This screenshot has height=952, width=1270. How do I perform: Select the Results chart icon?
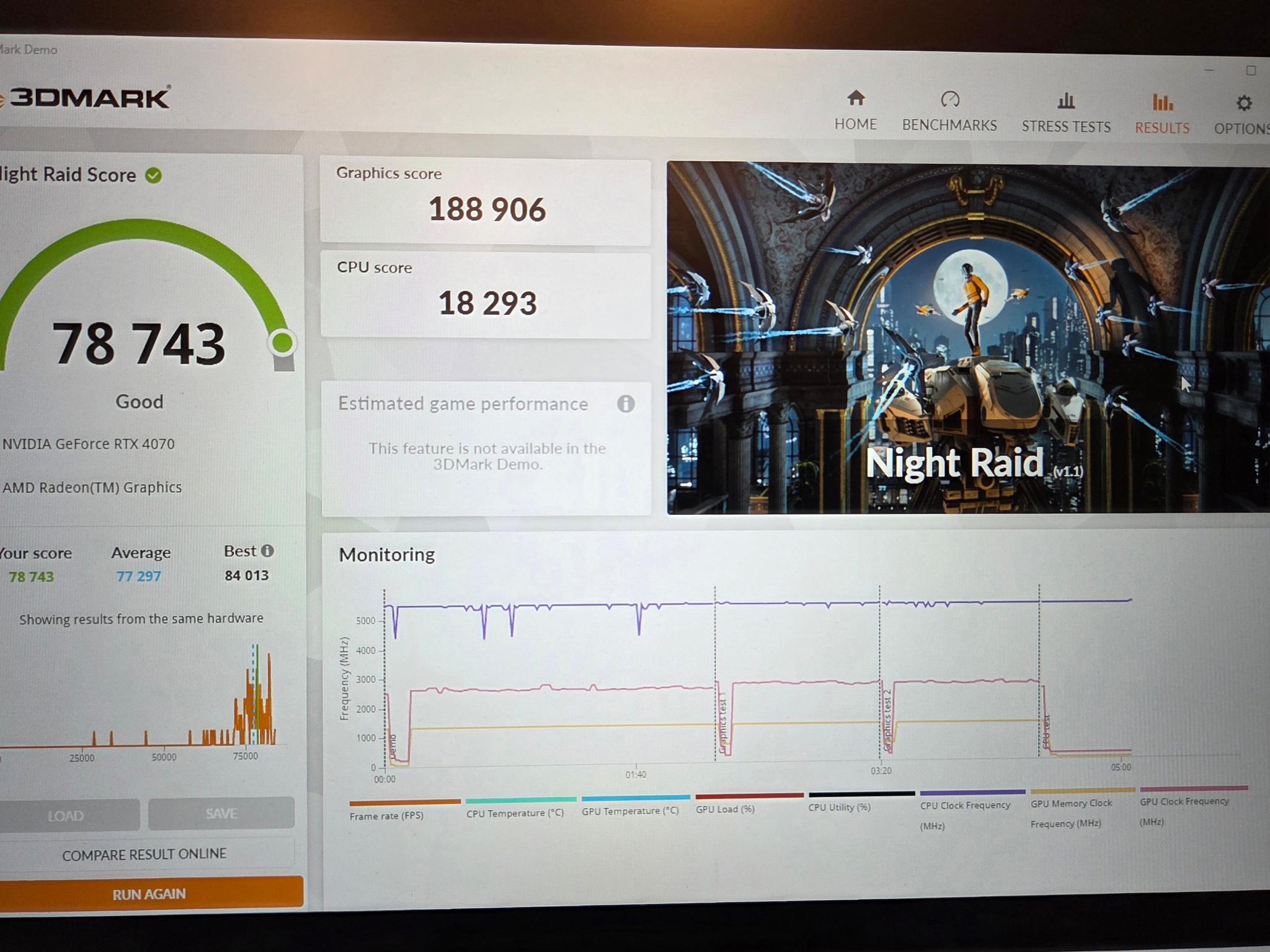tap(1163, 102)
